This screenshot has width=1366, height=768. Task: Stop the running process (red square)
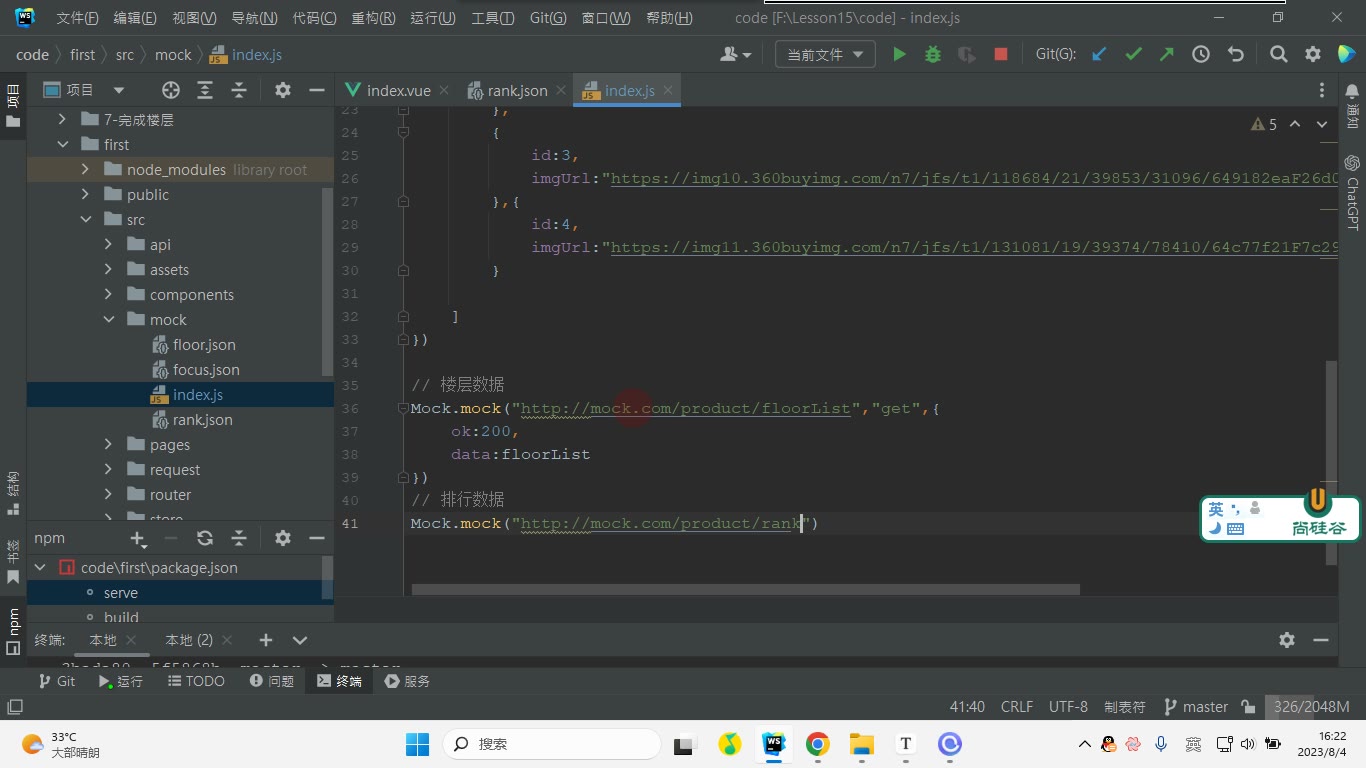point(1001,55)
